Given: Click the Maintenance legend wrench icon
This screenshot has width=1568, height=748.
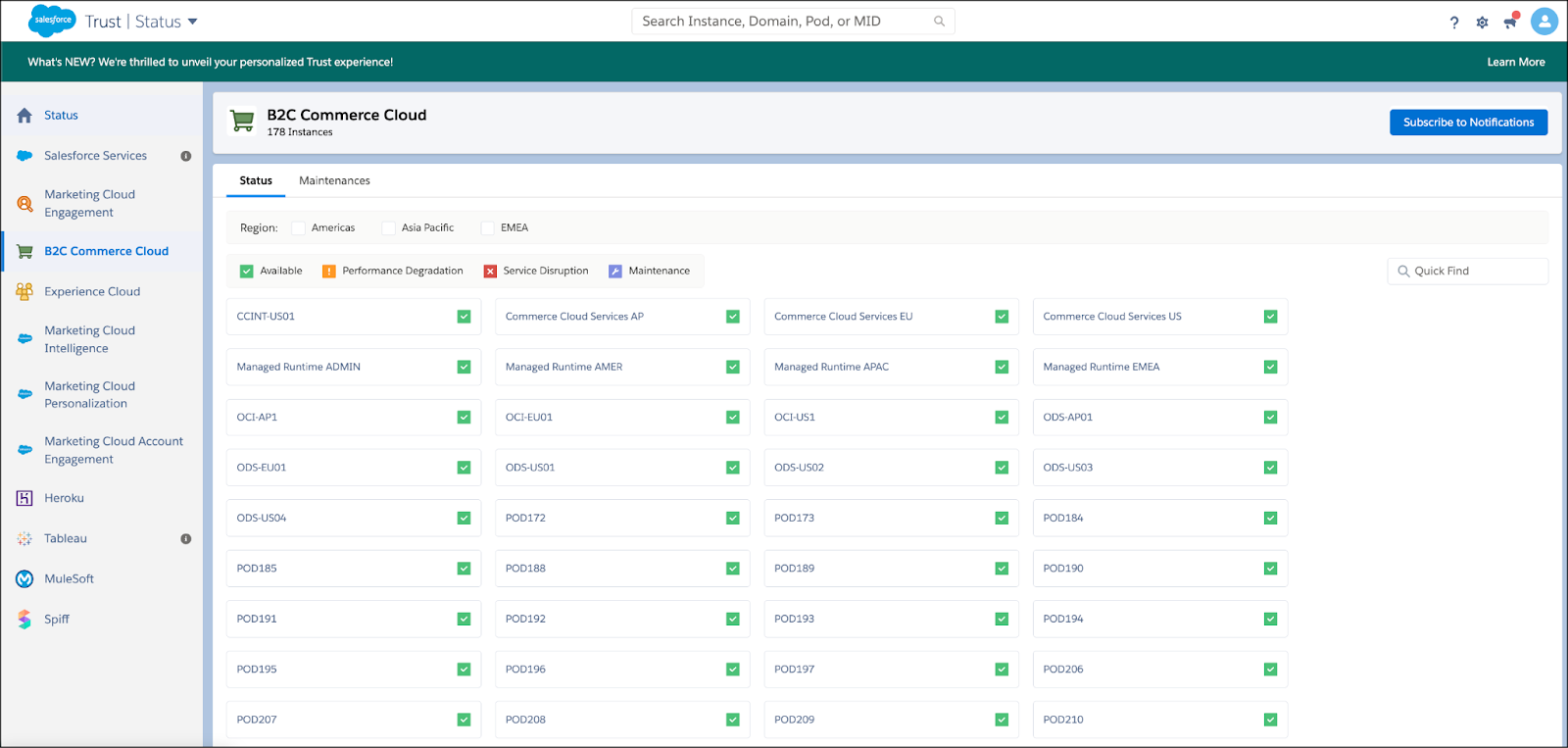Looking at the screenshot, I should click(615, 272).
